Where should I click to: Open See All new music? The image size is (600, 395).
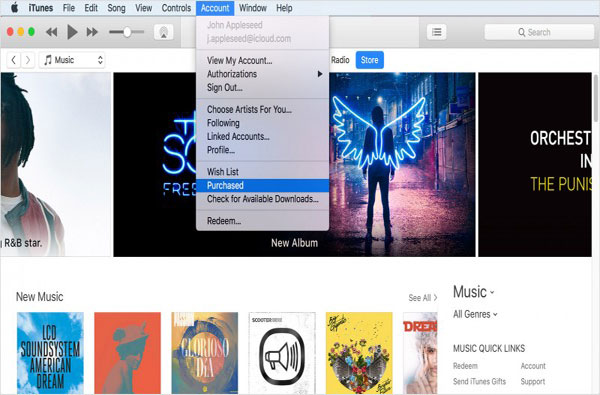pos(422,298)
